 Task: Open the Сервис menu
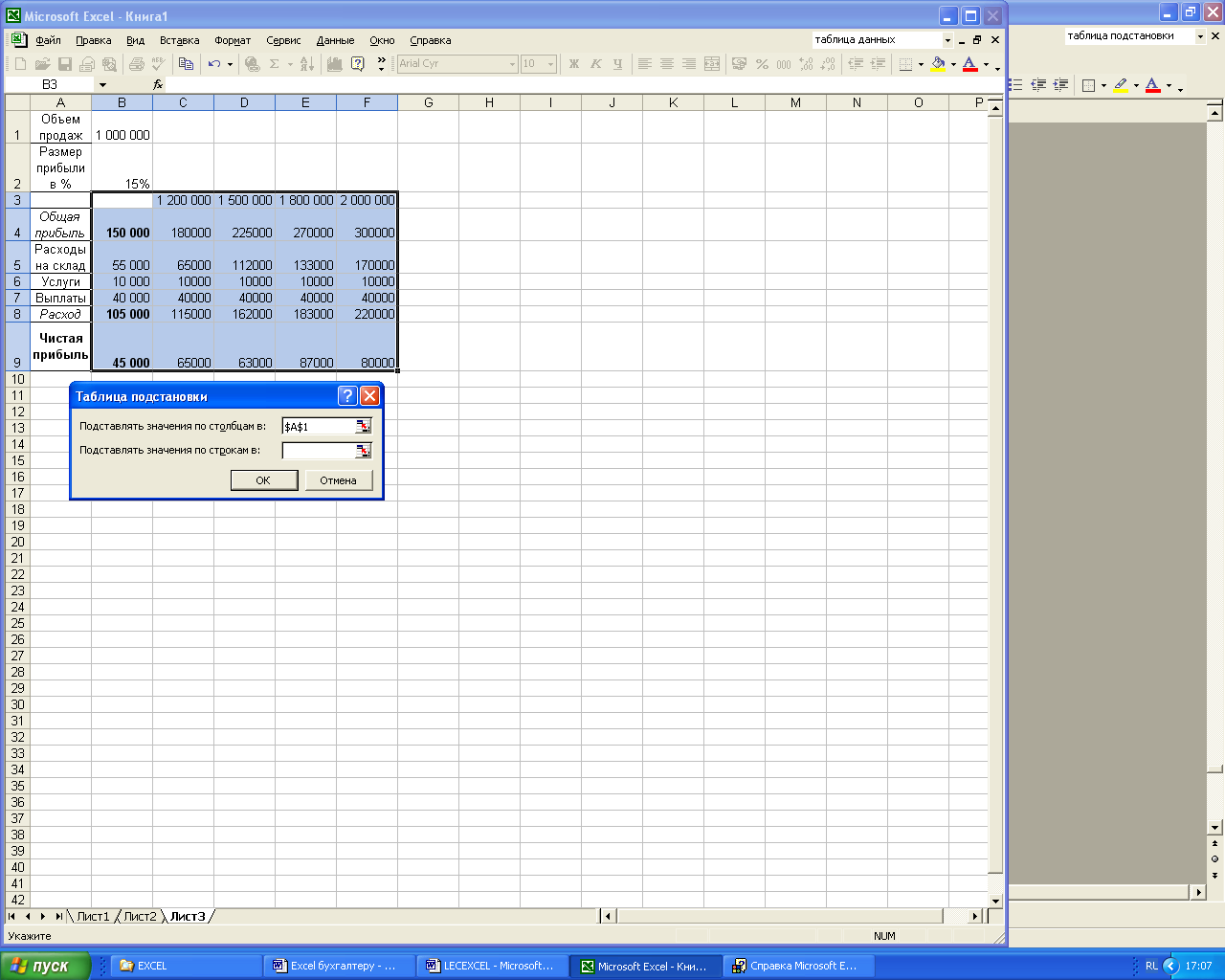click(x=283, y=40)
